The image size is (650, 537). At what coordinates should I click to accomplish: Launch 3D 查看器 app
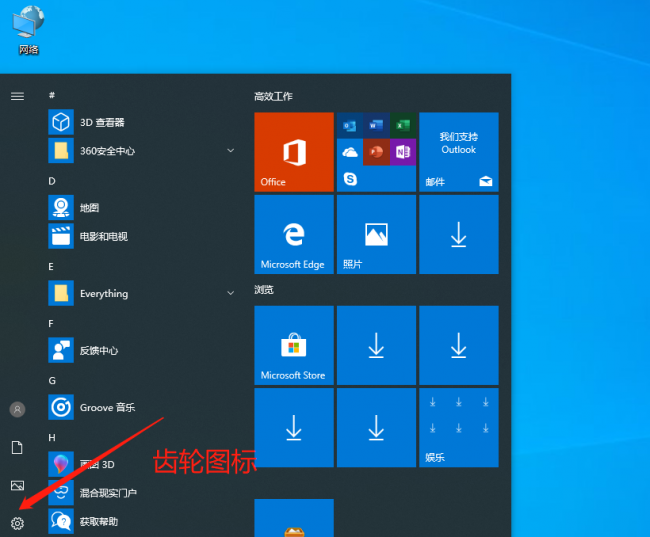tap(141, 122)
